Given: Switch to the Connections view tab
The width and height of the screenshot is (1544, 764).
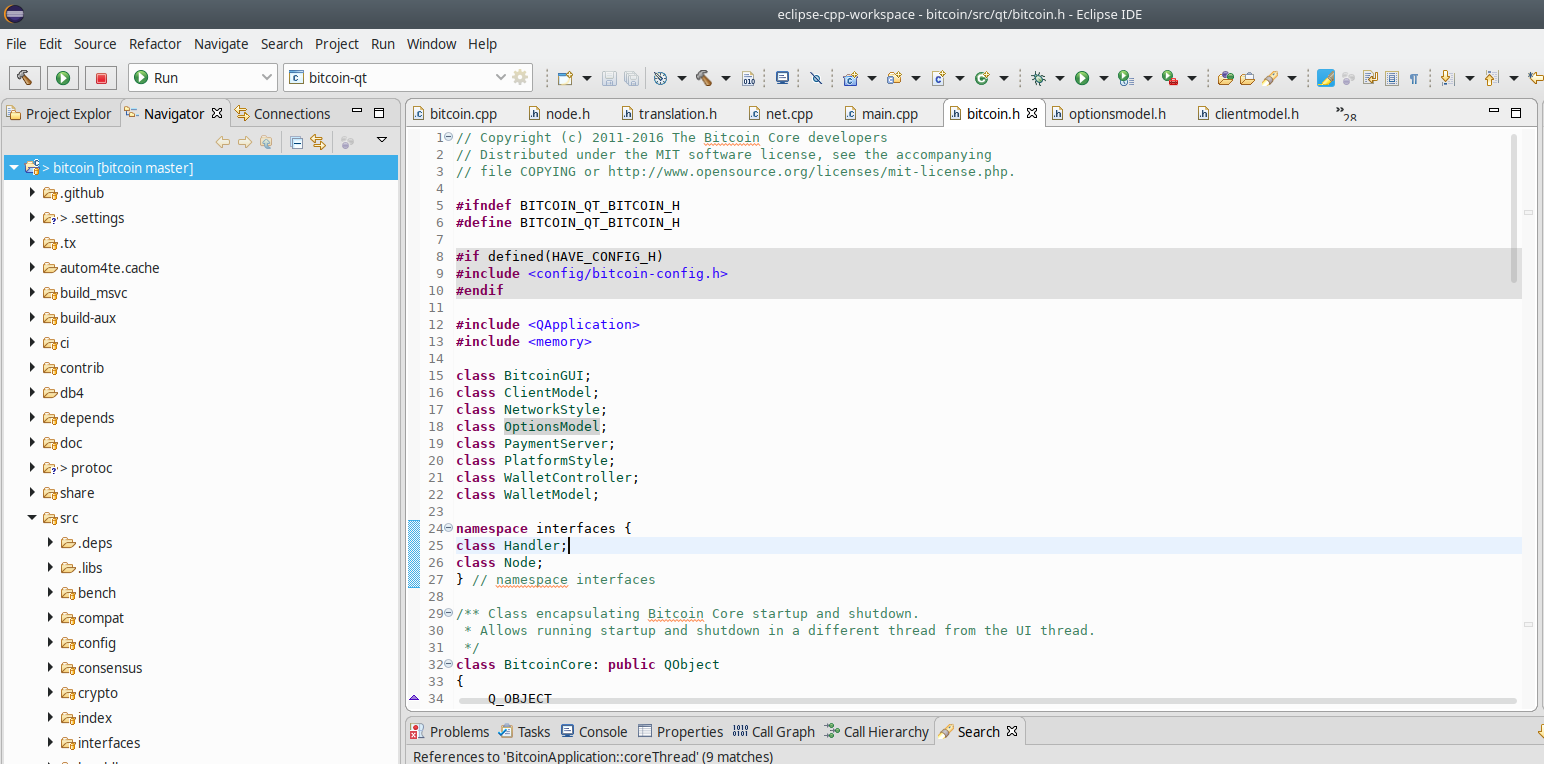Looking at the screenshot, I should click(x=282, y=114).
